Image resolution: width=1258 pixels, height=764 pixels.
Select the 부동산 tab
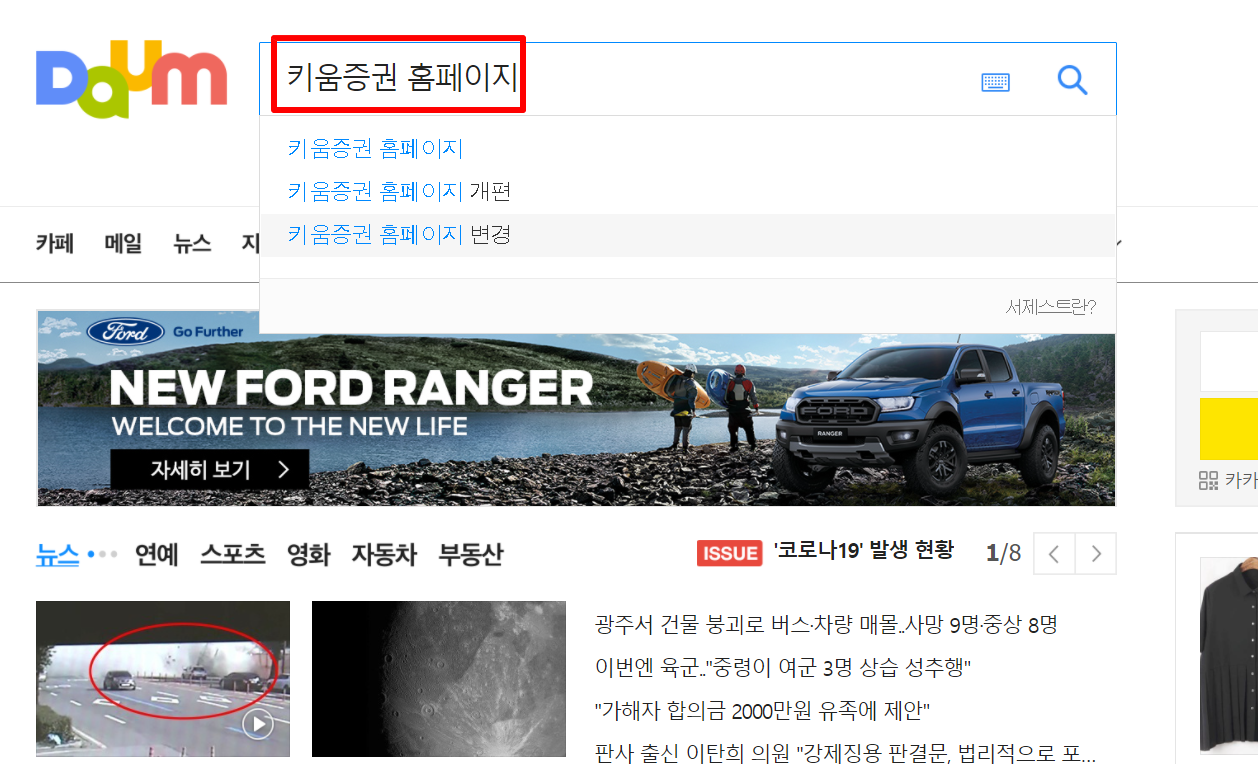pos(471,554)
